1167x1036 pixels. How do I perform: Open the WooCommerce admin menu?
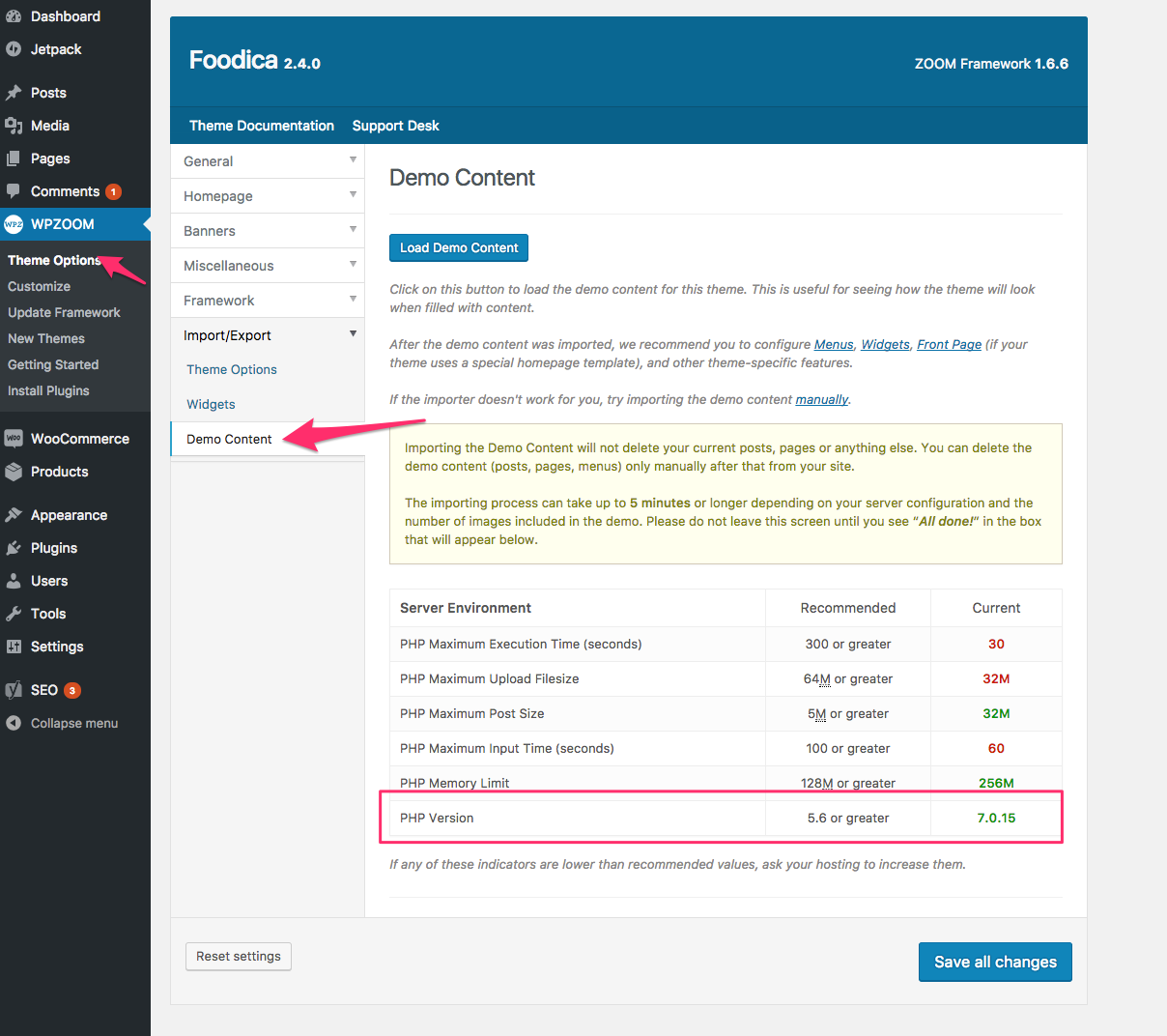coord(75,439)
